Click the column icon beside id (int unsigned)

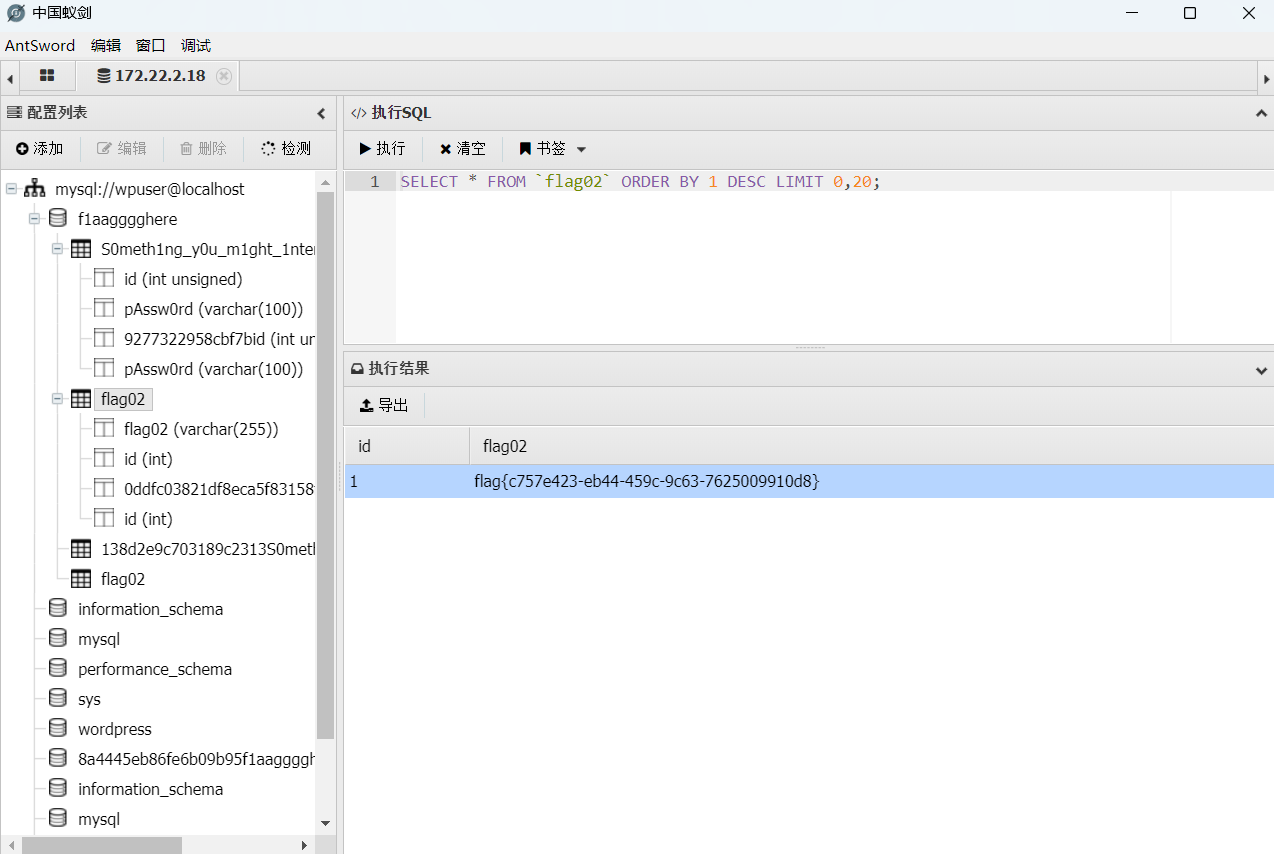(104, 279)
